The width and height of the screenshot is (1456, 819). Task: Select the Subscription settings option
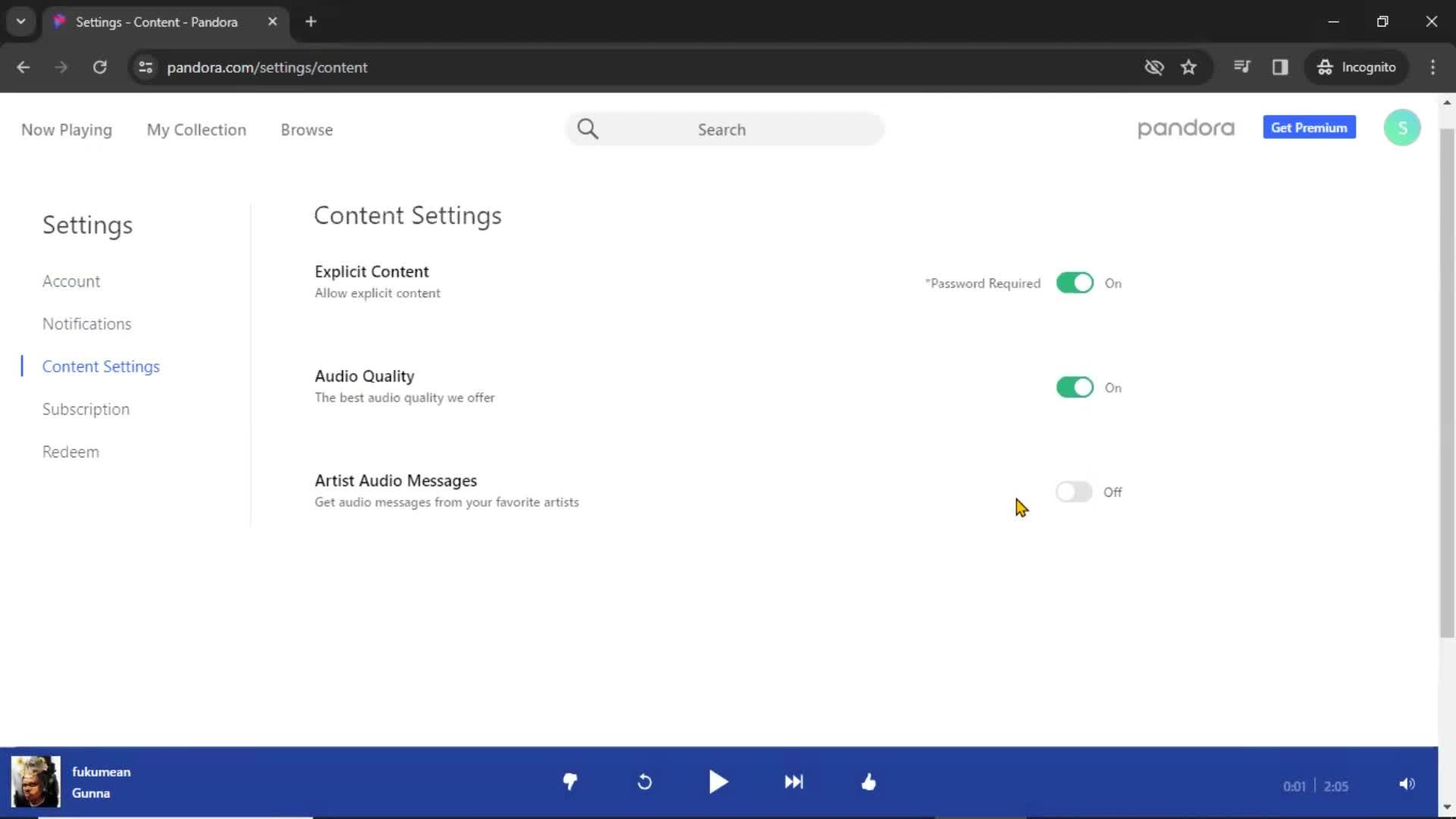[x=85, y=408]
